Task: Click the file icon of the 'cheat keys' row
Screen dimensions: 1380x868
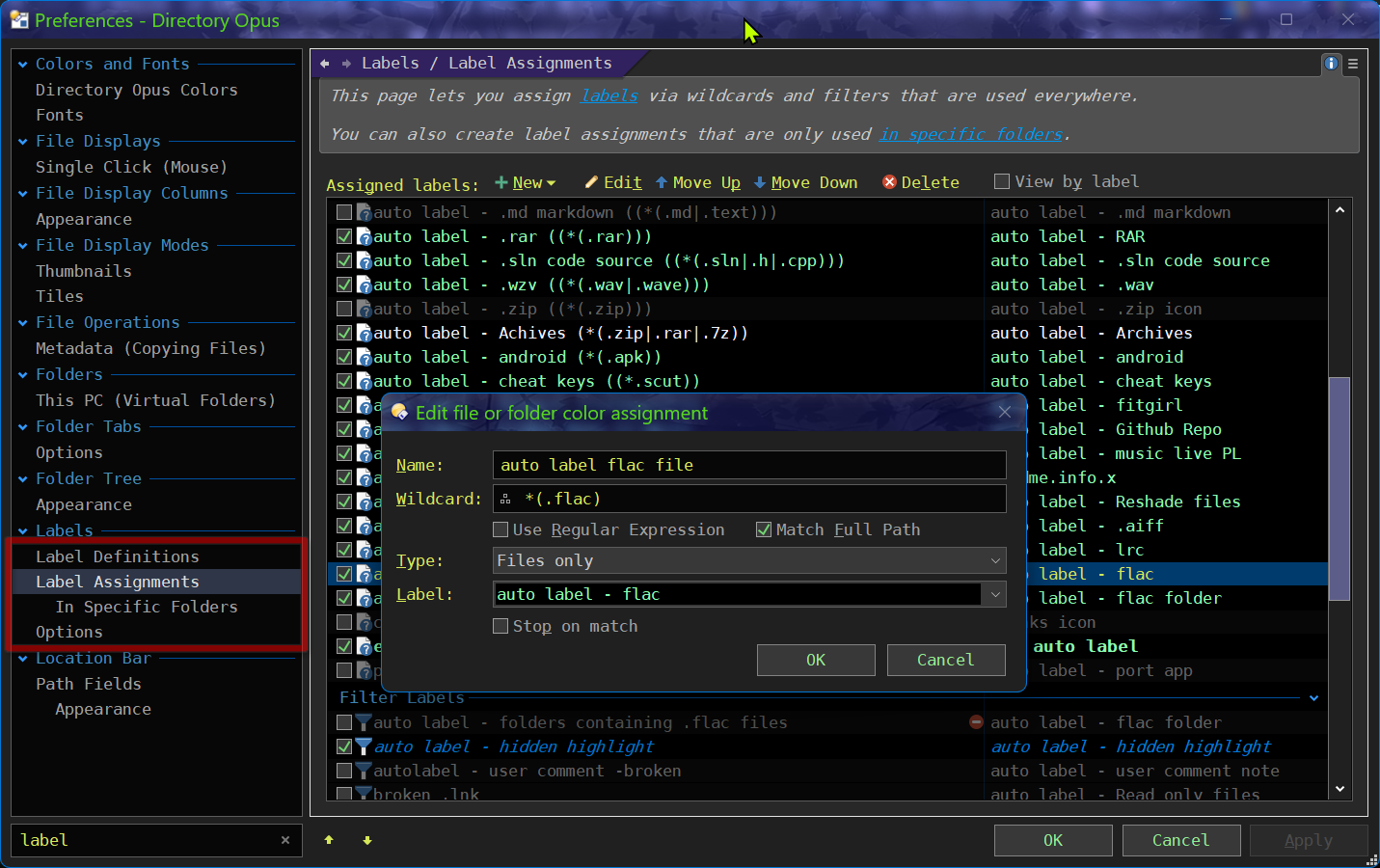Action: click(365, 381)
